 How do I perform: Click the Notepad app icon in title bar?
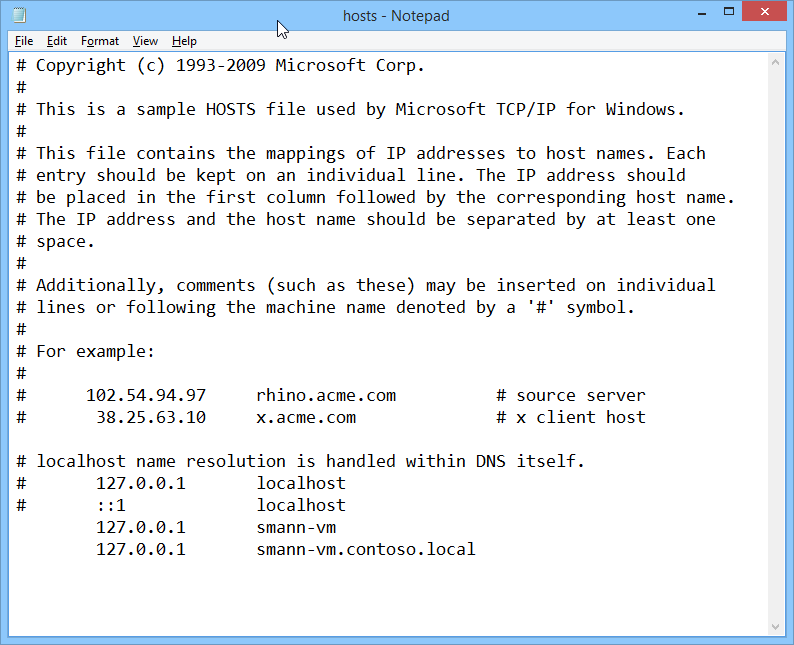(19, 15)
